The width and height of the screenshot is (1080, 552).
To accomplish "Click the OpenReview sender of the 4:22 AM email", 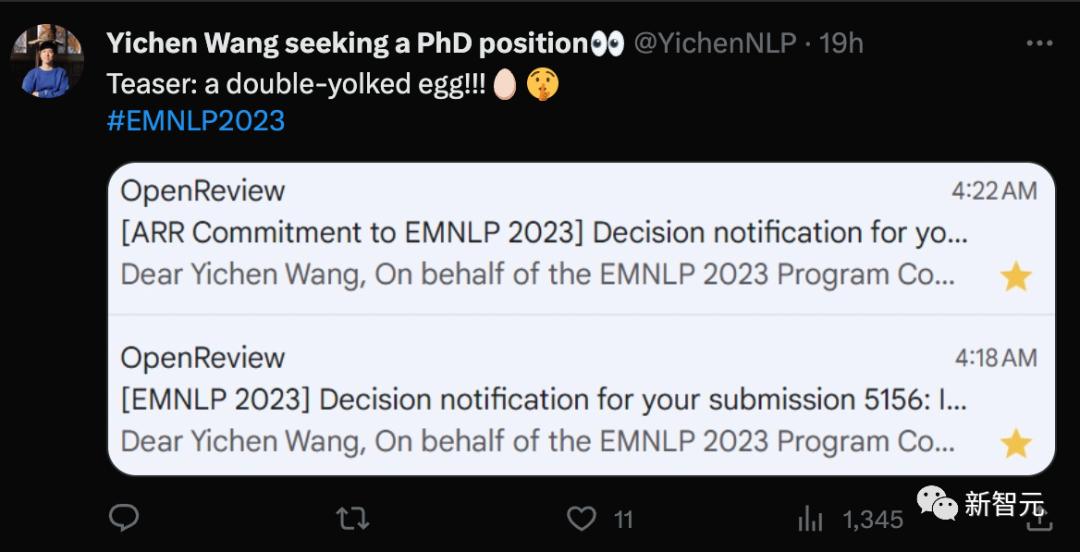I will pos(203,191).
